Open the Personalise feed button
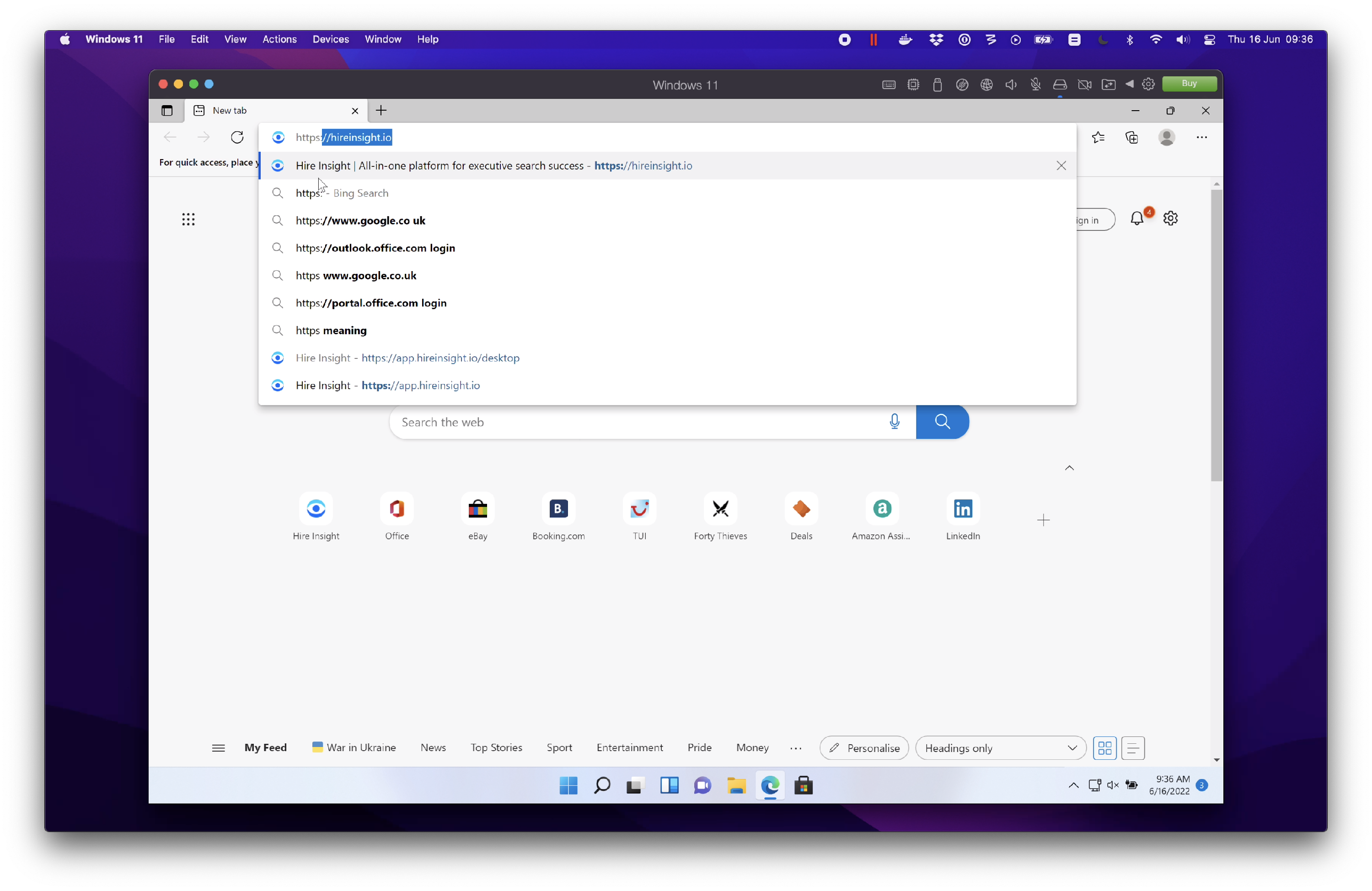This screenshot has width=1372, height=891. point(863,747)
